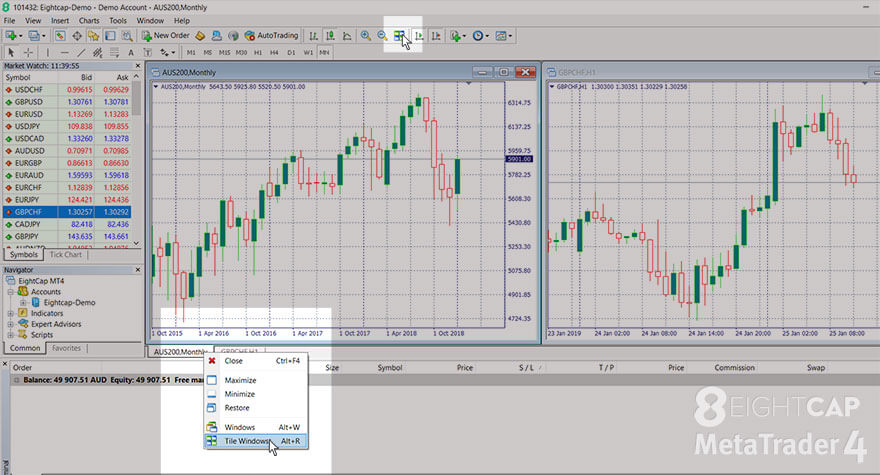Expand the Expert Advisors tree node
The width and height of the screenshot is (880, 475).
point(10,324)
